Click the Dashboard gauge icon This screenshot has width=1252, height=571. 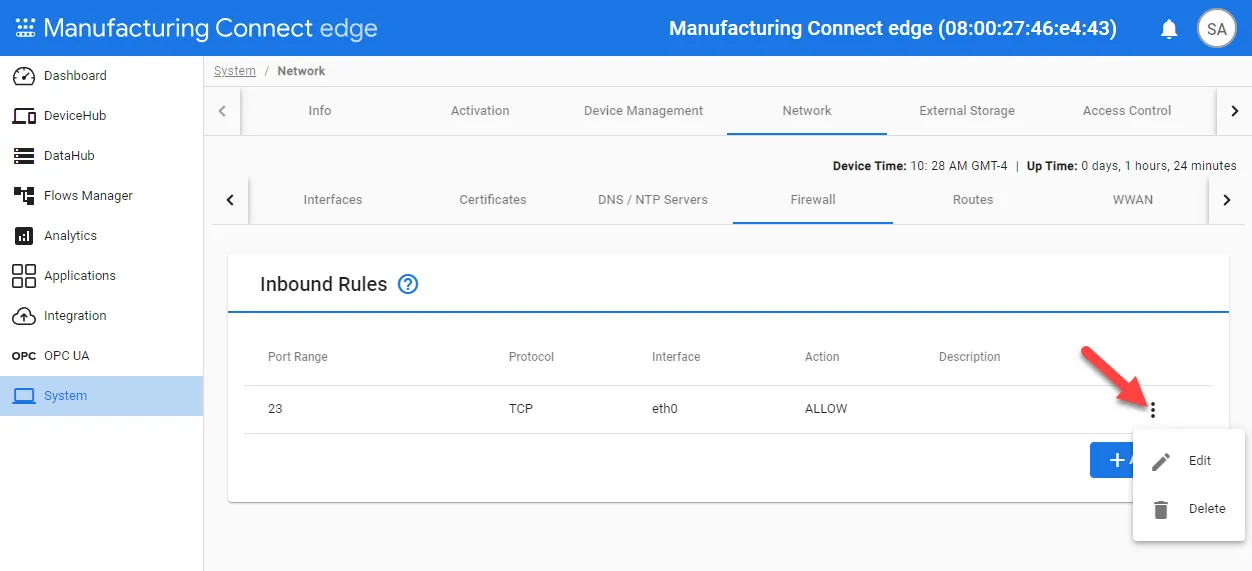24,76
